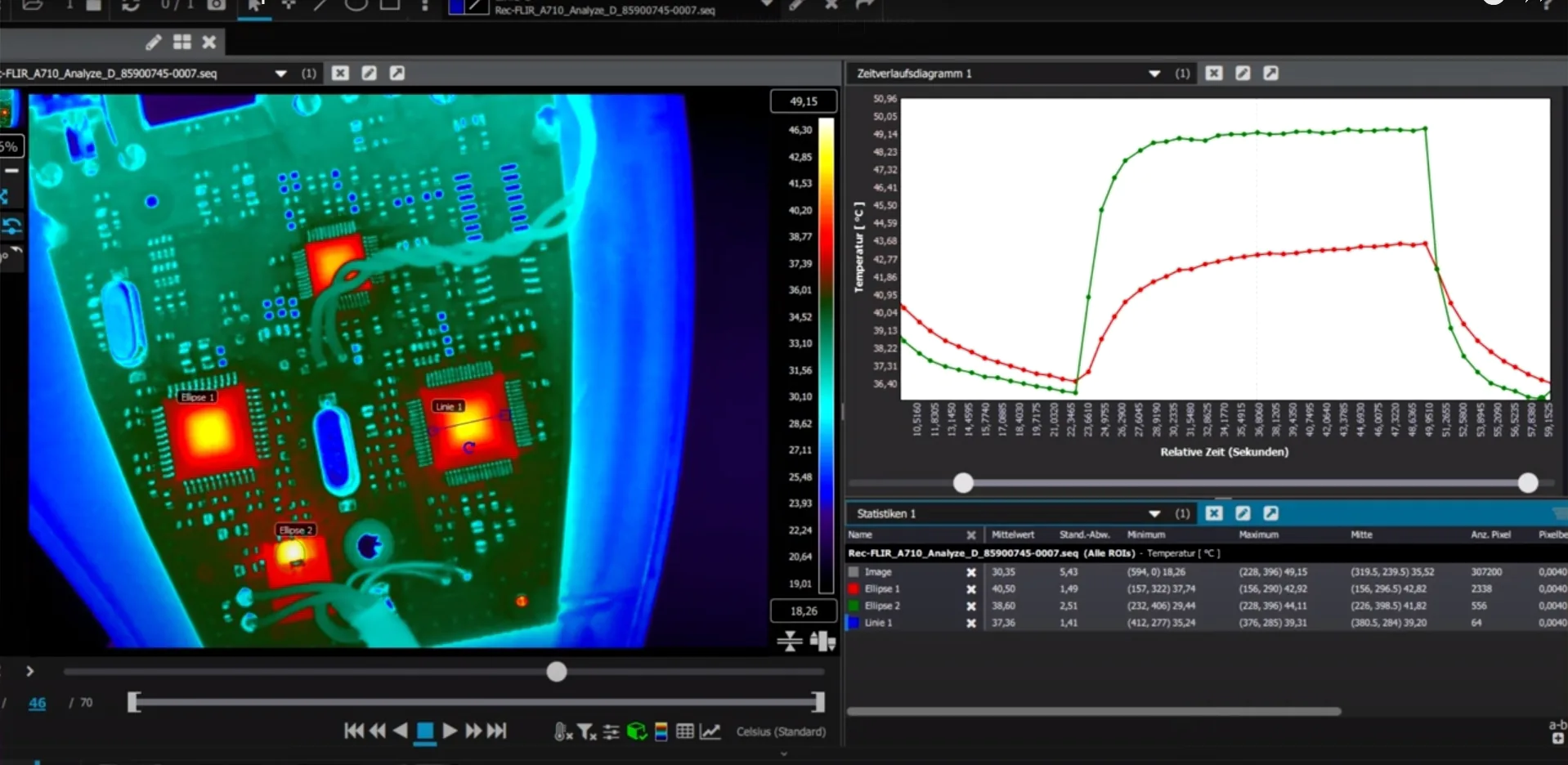Play the sequence backward
The width and height of the screenshot is (1568, 765).
click(400, 731)
